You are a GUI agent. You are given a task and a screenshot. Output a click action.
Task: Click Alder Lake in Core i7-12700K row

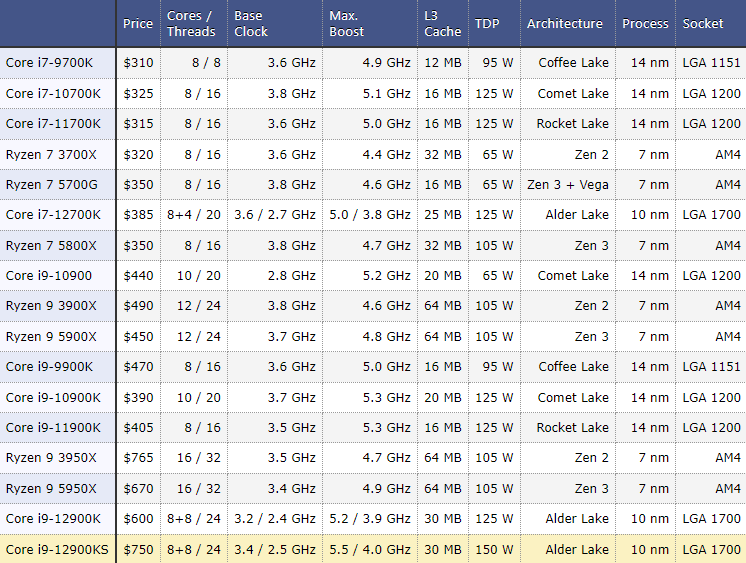tap(577, 215)
